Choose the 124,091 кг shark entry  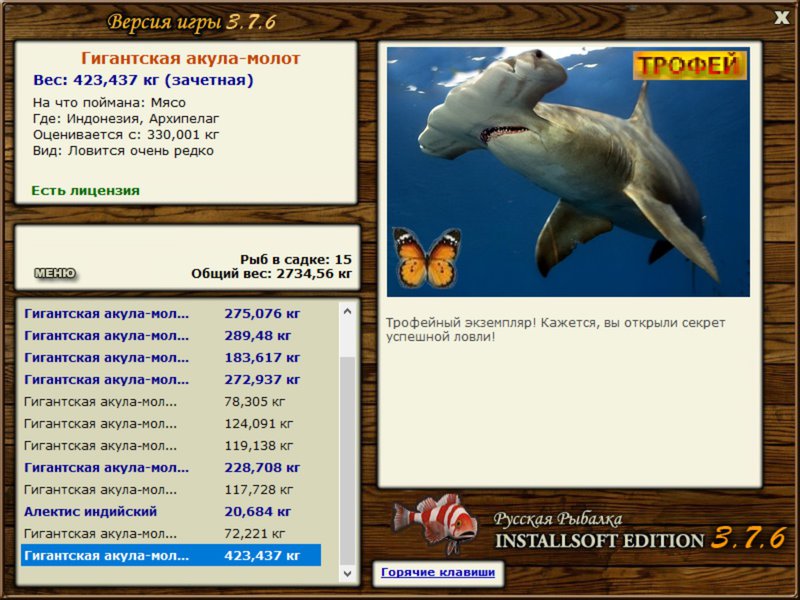coord(171,423)
